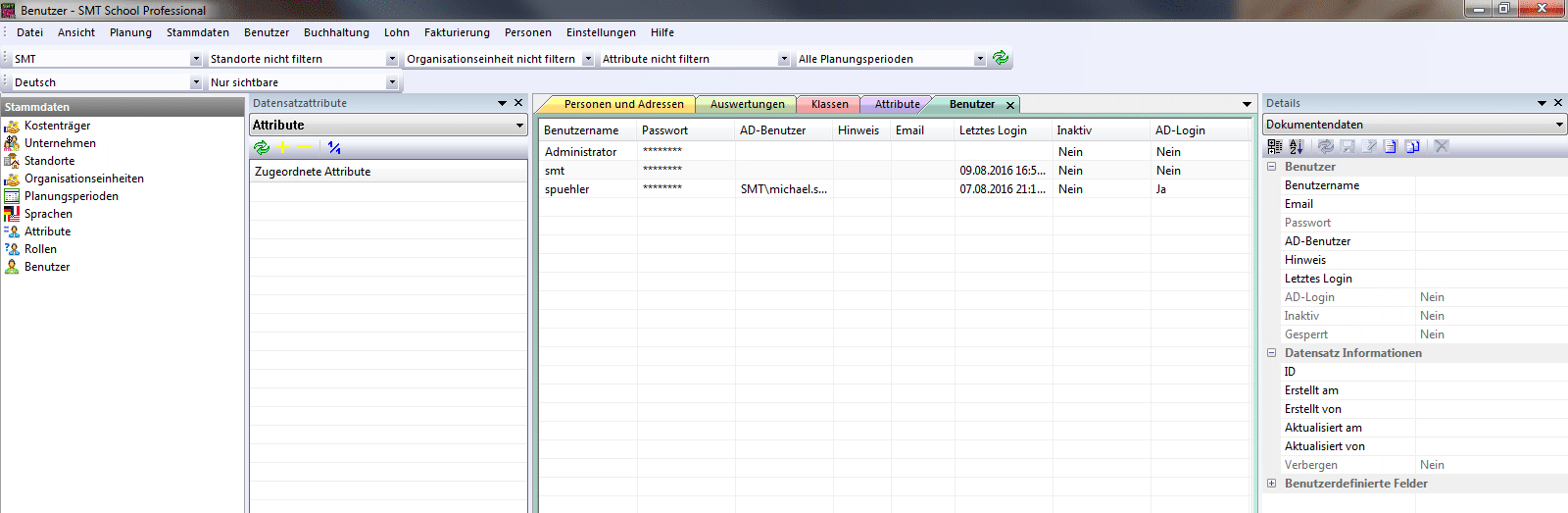Open the Stammdaten menu

(197, 32)
